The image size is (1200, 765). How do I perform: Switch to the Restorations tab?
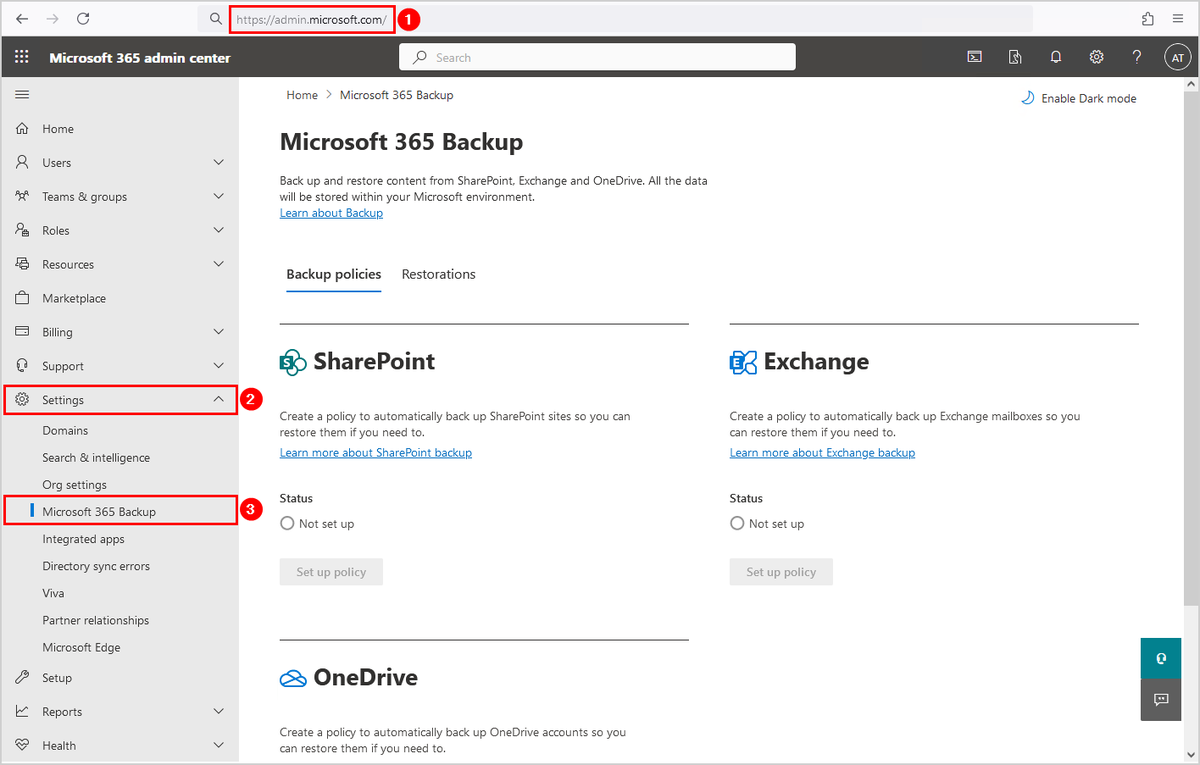(x=439, y=274)
